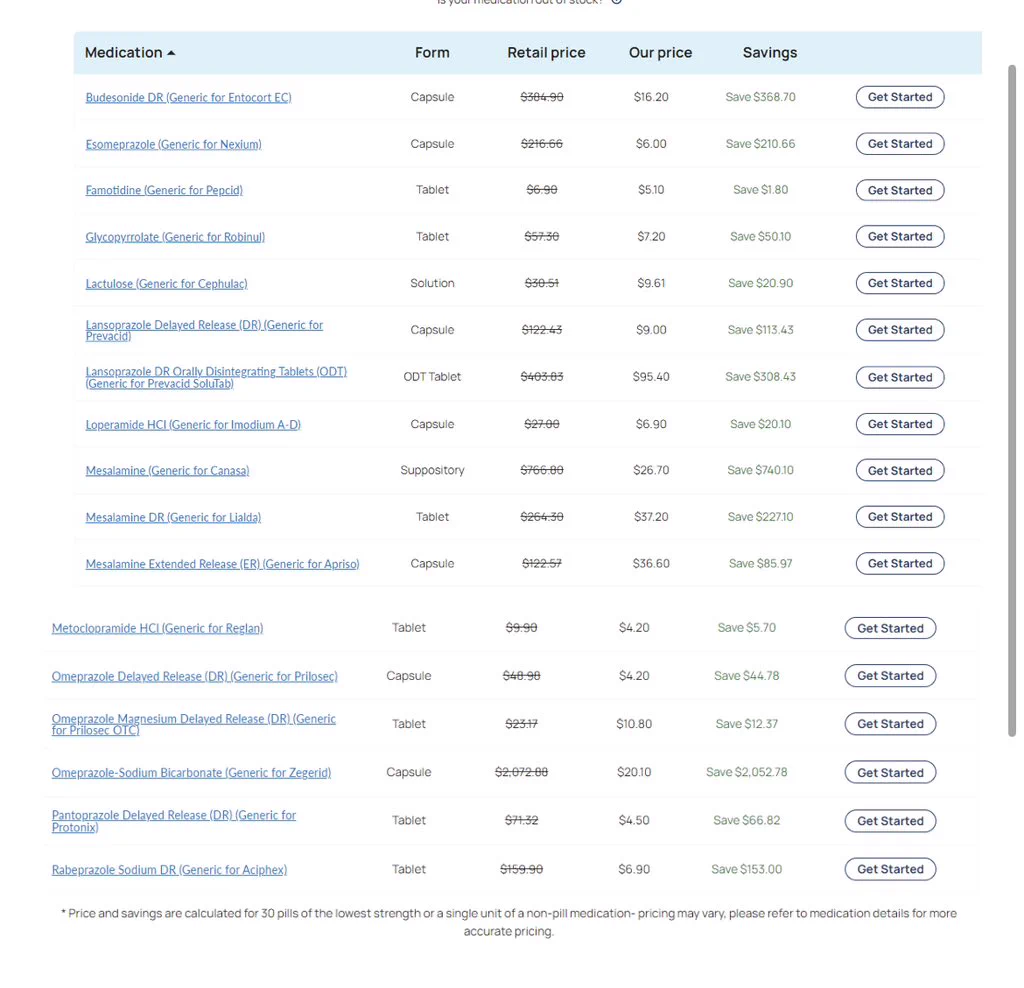Open Metoclopramide HCl (Generic for Reglan) link

click(157, 628)
